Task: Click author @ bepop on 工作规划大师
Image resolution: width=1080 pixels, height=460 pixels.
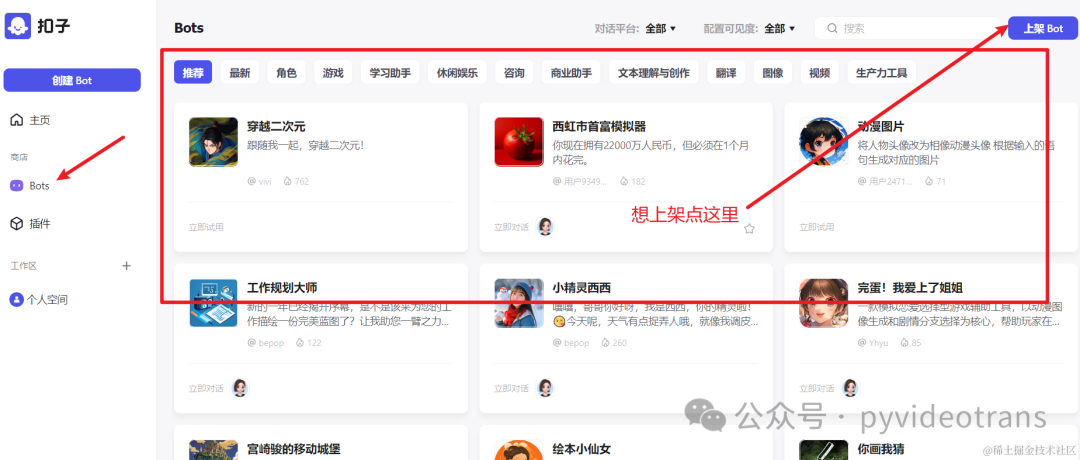Action: [266, 342]
